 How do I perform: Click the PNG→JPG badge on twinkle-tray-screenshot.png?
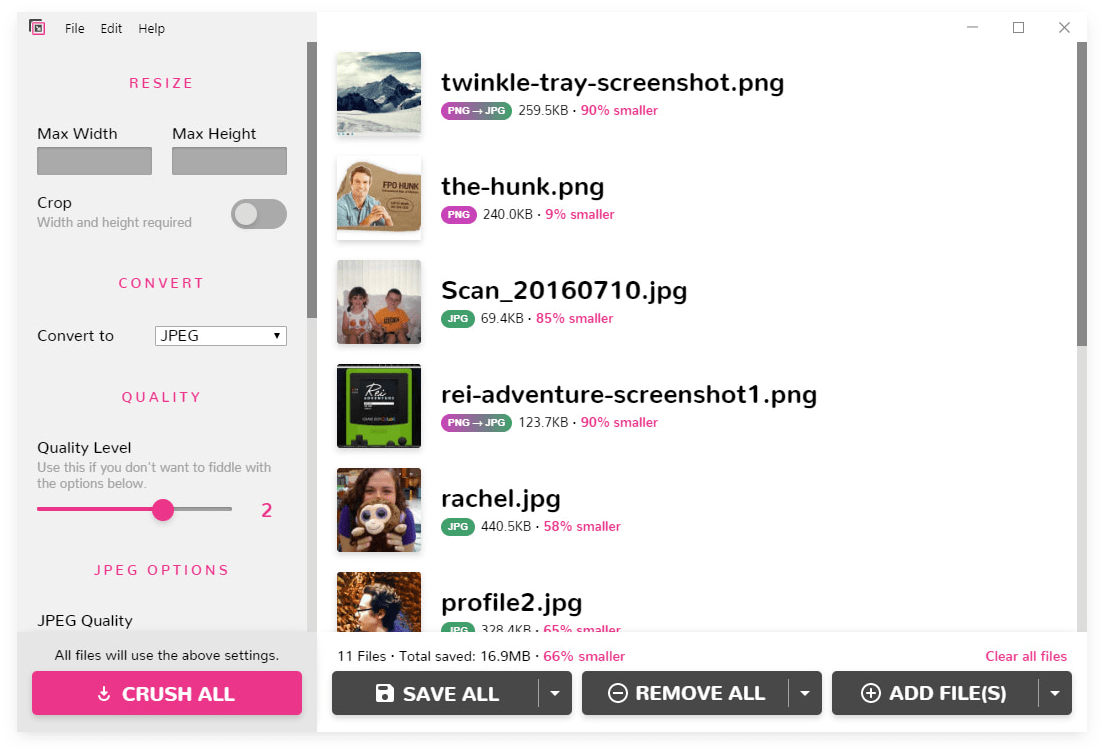point(476,111)
